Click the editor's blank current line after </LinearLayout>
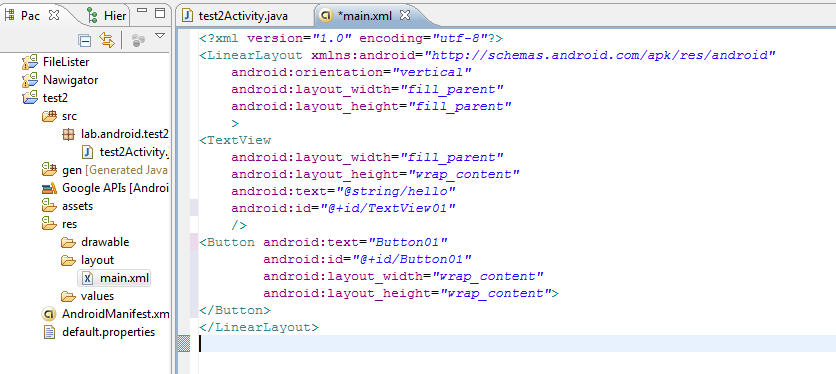The height and width of the screenshot is (374, 836). tap(517, 344)
